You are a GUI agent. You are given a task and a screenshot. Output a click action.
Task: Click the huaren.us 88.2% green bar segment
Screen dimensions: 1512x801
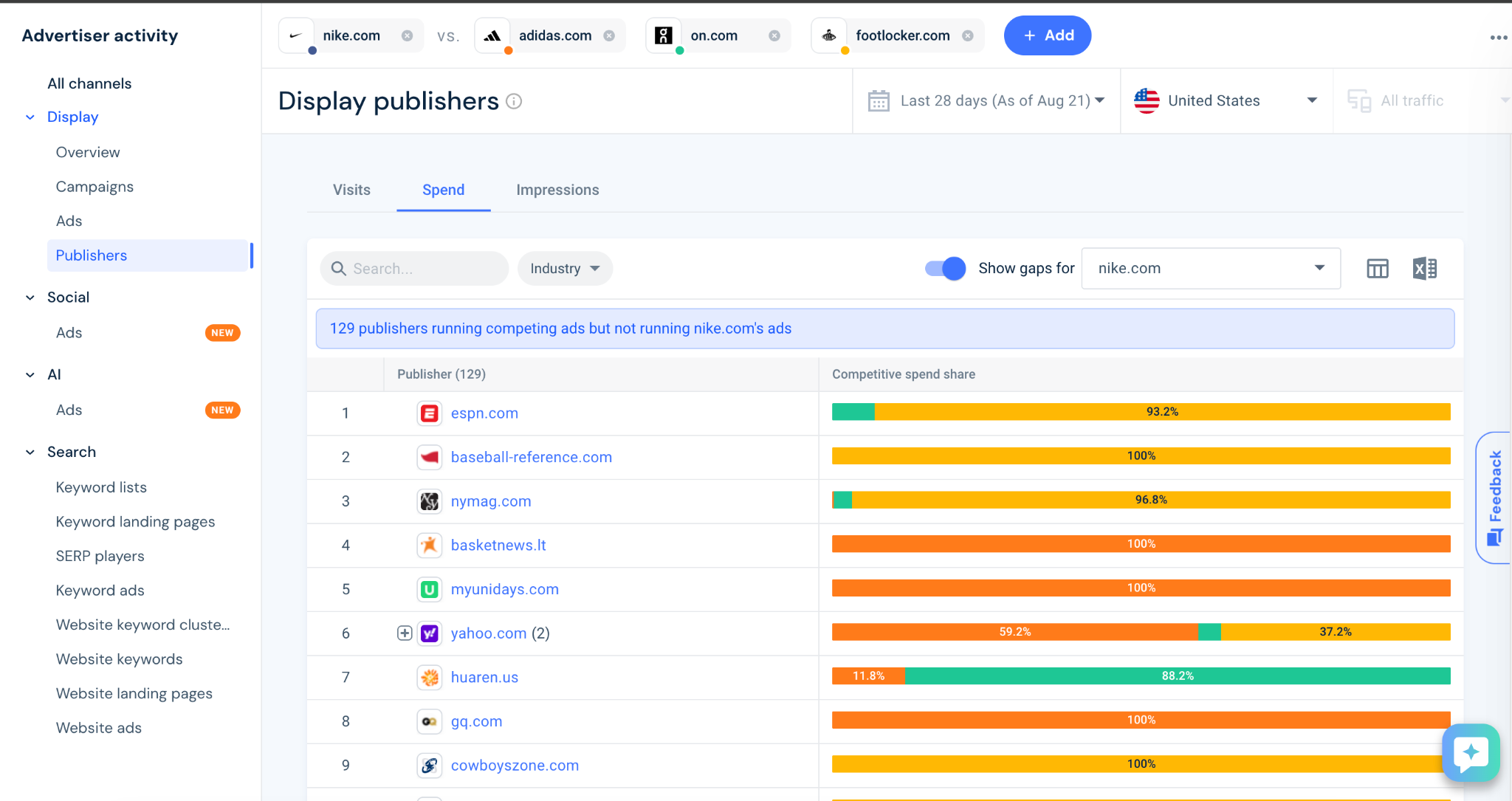[x=1178, y=676]
